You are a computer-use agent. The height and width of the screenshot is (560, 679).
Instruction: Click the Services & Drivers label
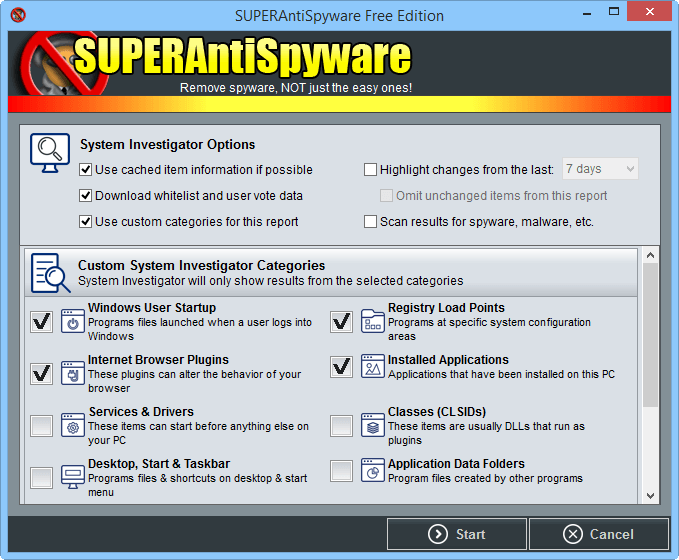141,411
